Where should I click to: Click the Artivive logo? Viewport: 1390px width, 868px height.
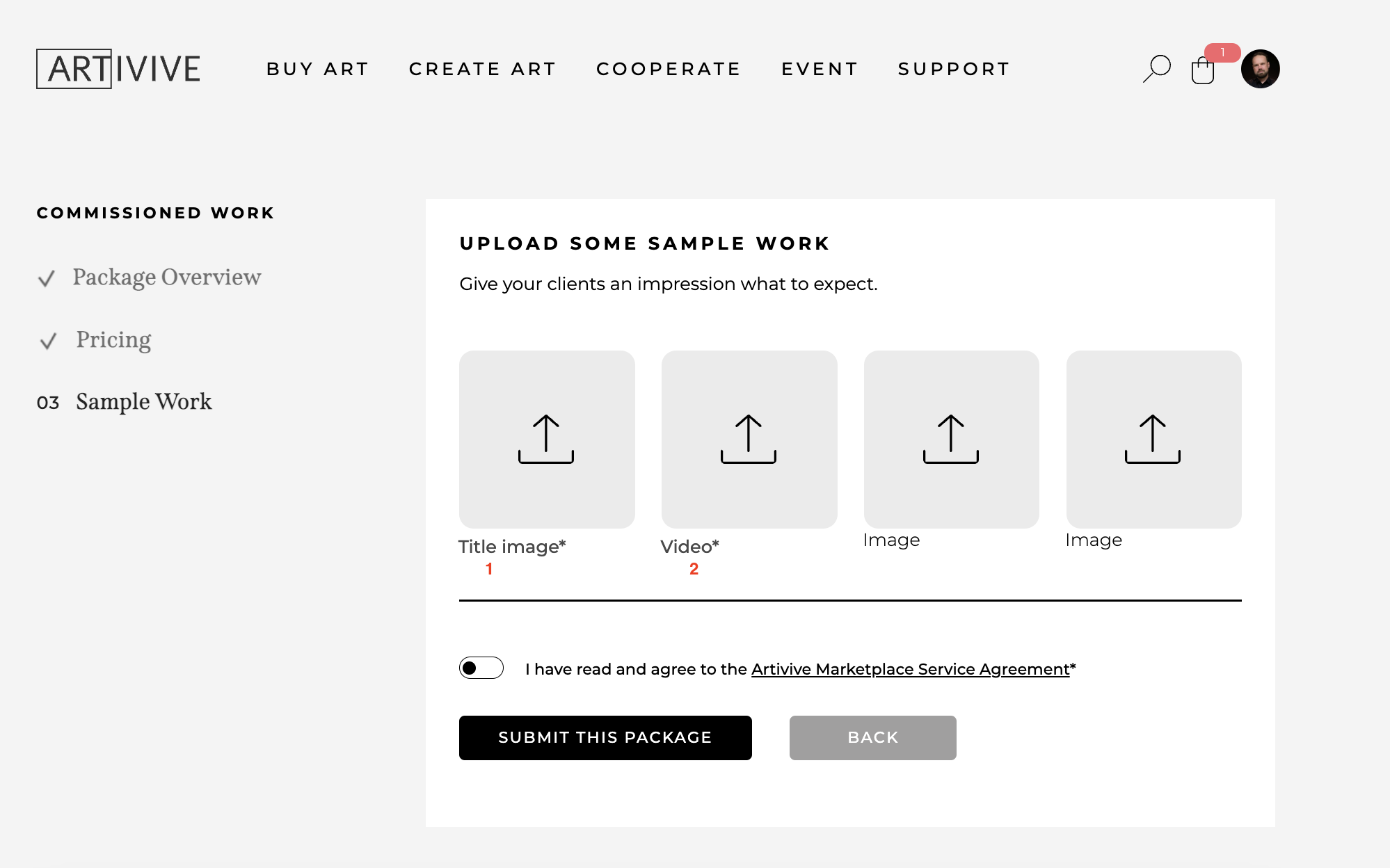pos(118,69)
